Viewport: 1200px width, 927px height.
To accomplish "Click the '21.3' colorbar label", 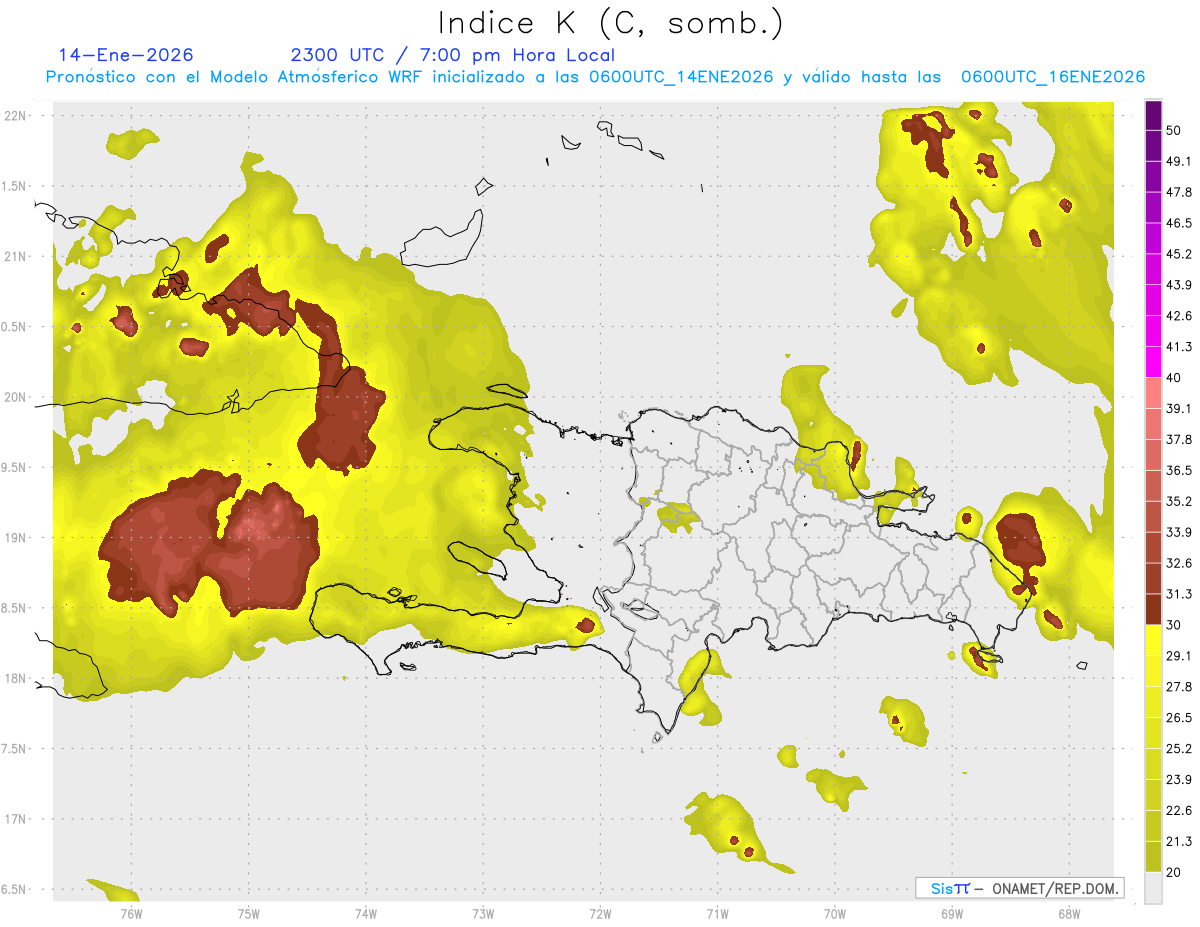I will (1178, 842).
